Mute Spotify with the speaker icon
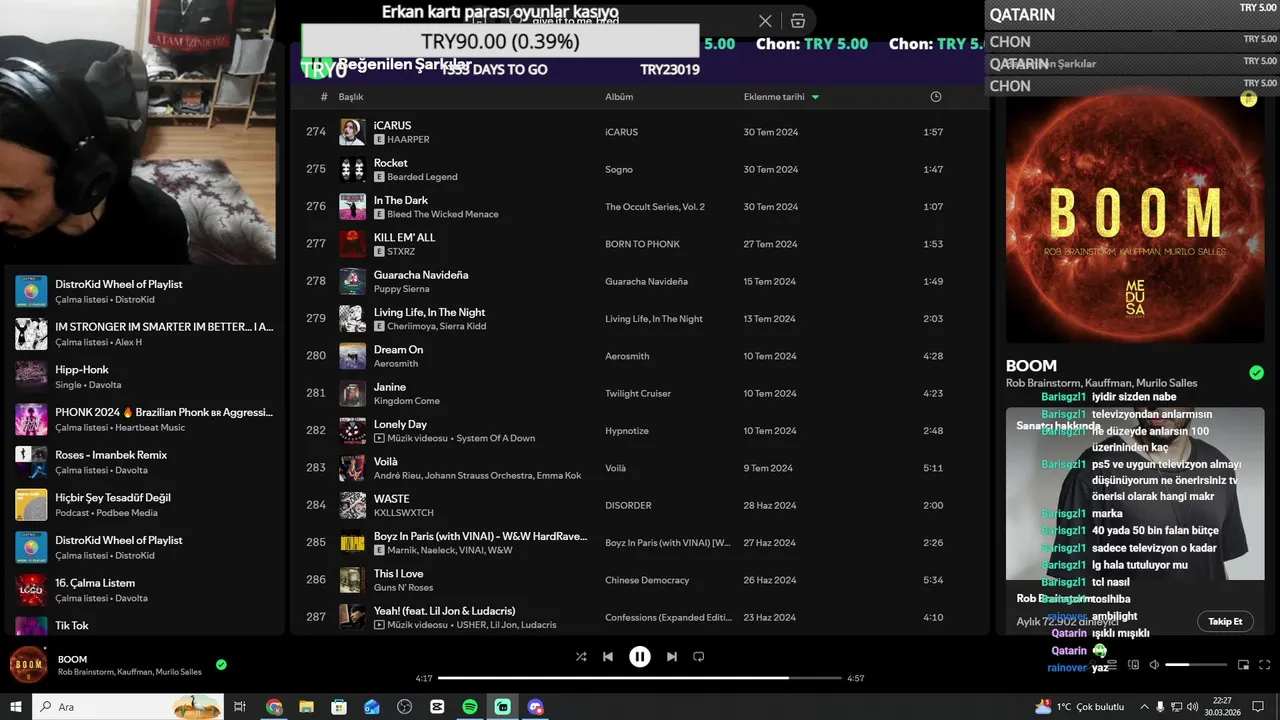 pos(1154,665)
